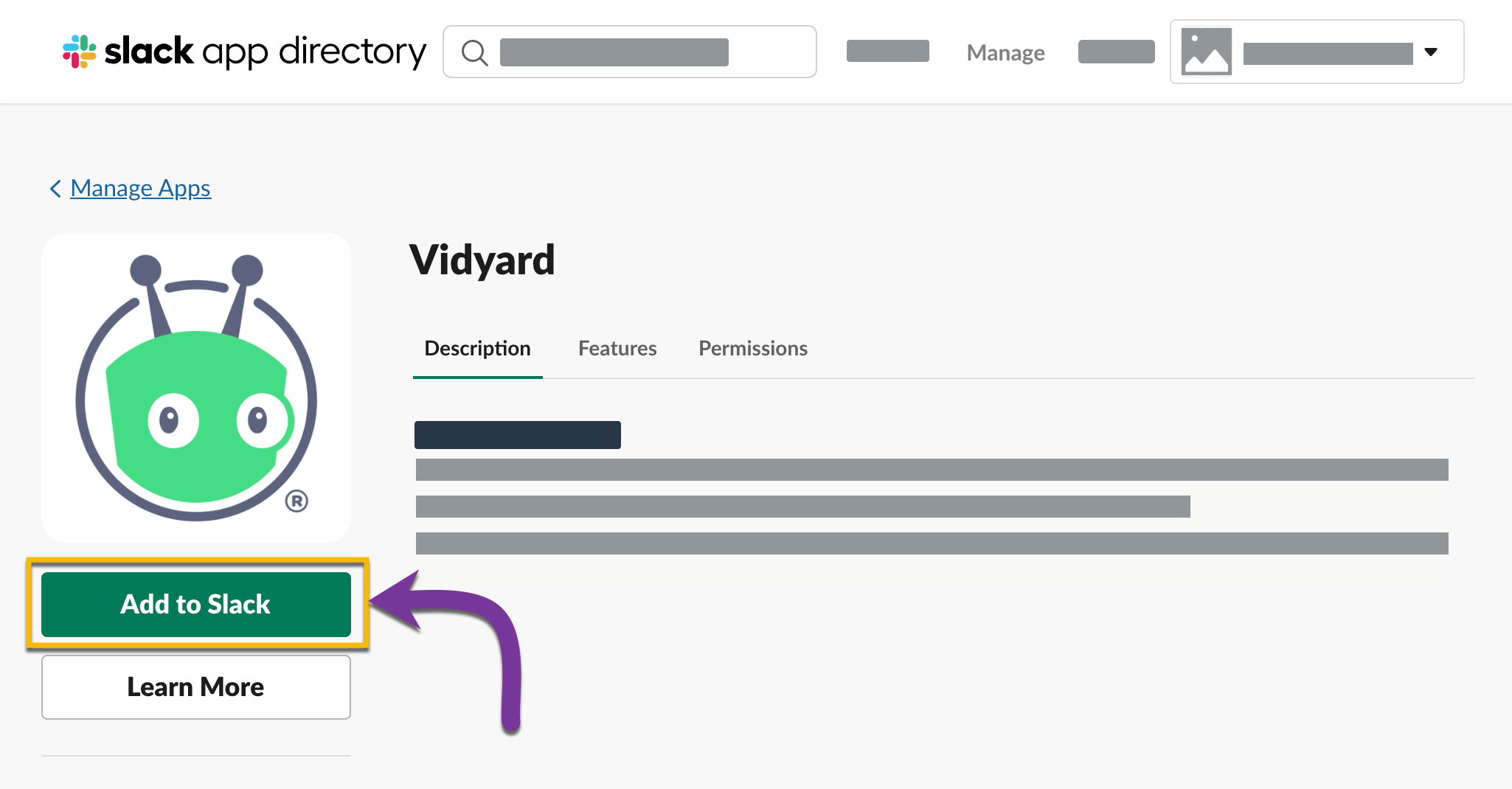This screenshot has height=789, width=1512.
Task: Switch to the Features tab
Action: [x=617, y=348]
